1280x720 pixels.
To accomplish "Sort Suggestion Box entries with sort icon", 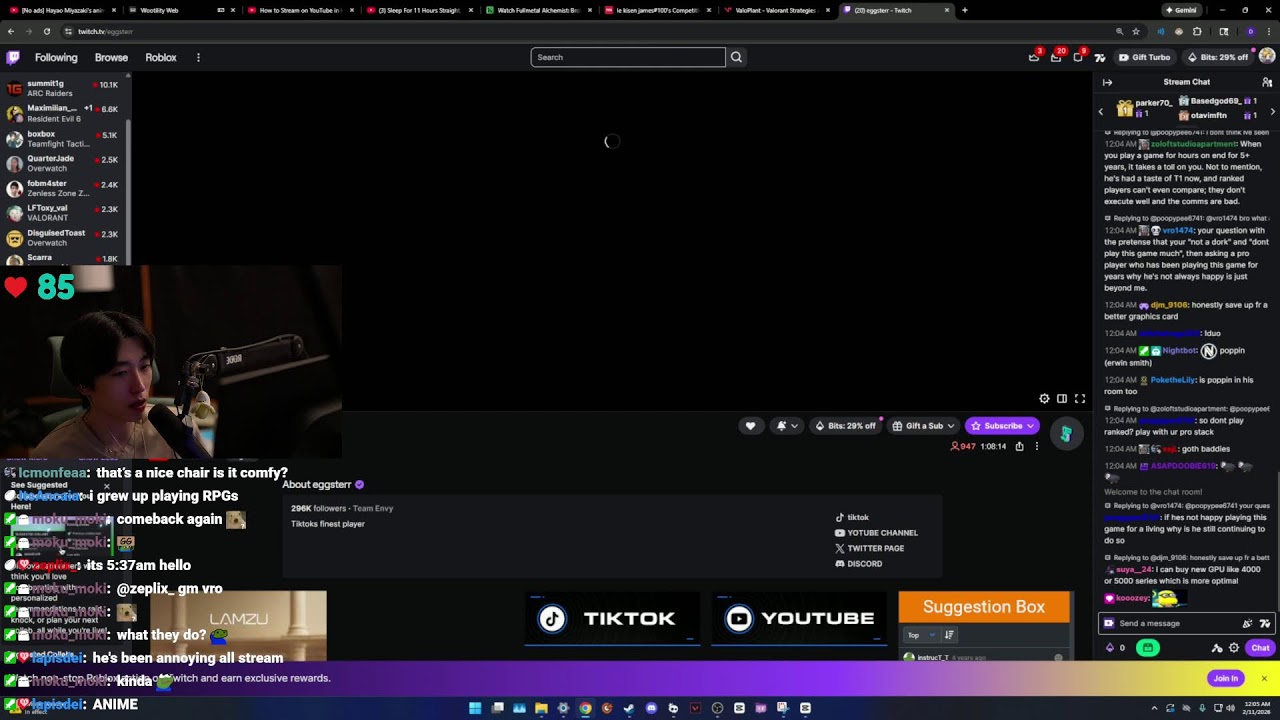I will tap(949, 635).
